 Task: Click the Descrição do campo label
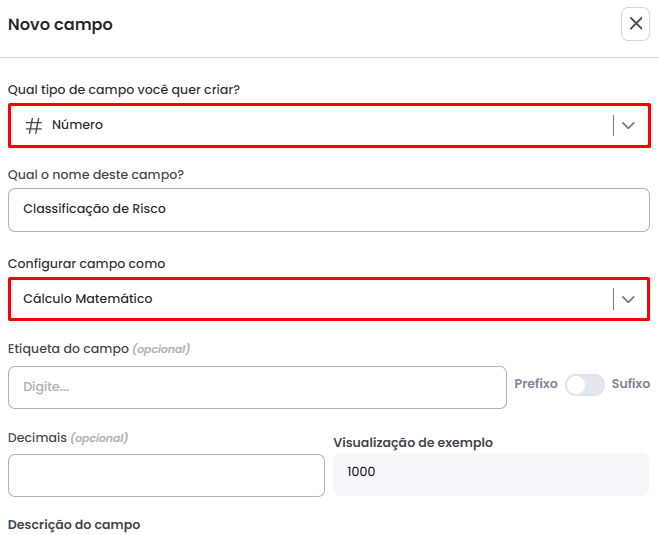click(74, 525)
